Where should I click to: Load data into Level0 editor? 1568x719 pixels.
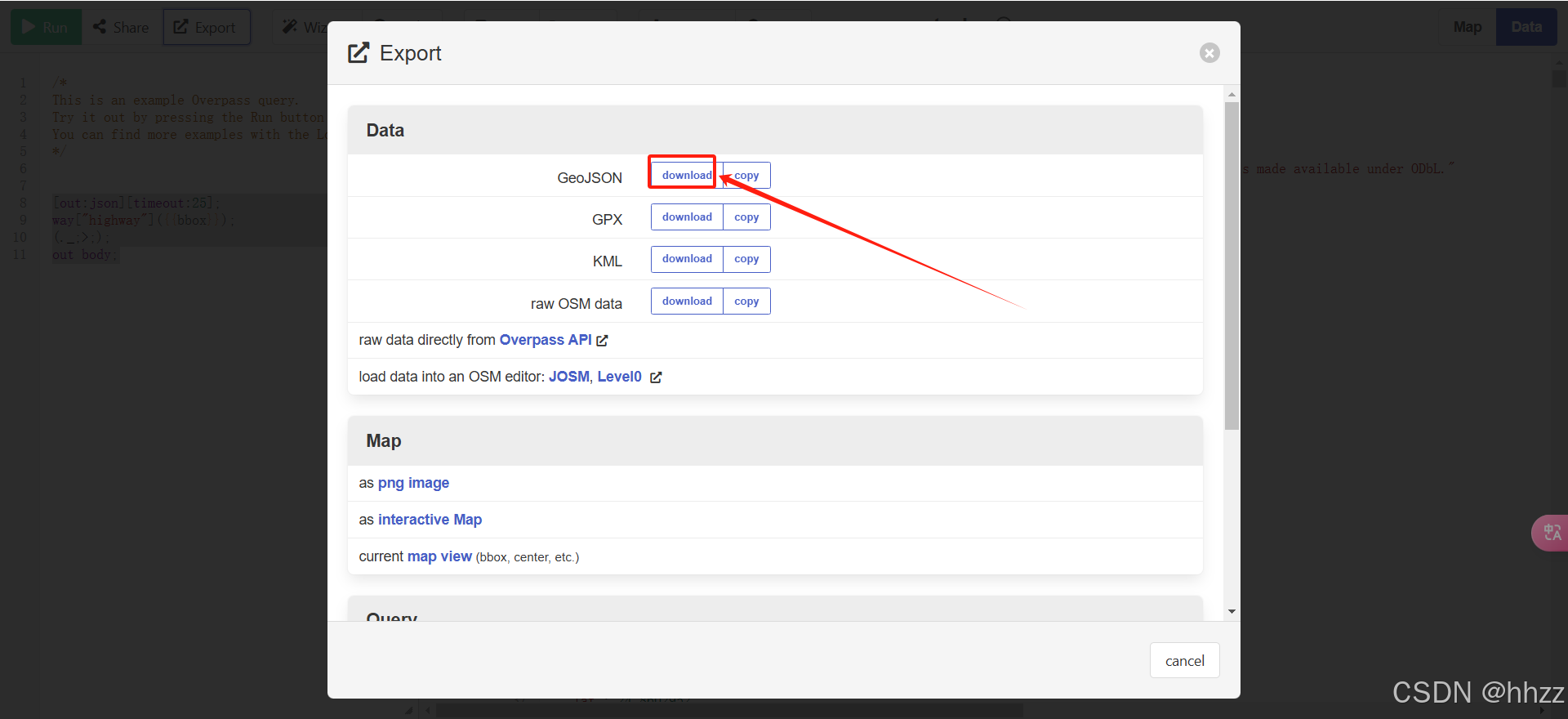[x=619, y=377]
